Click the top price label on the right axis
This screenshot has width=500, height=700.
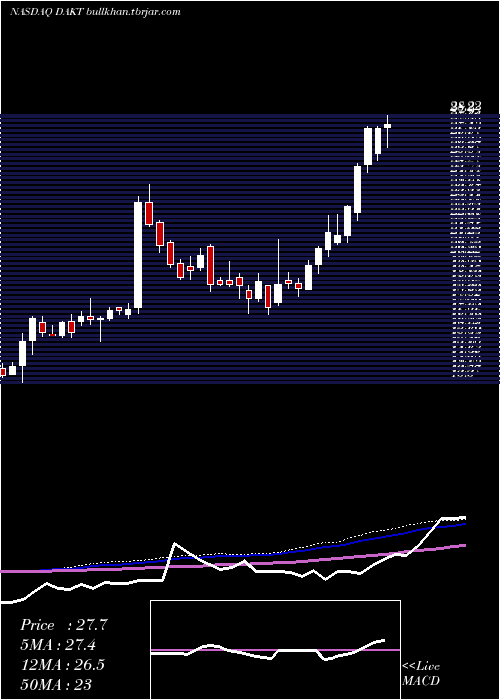pos(466,106)
